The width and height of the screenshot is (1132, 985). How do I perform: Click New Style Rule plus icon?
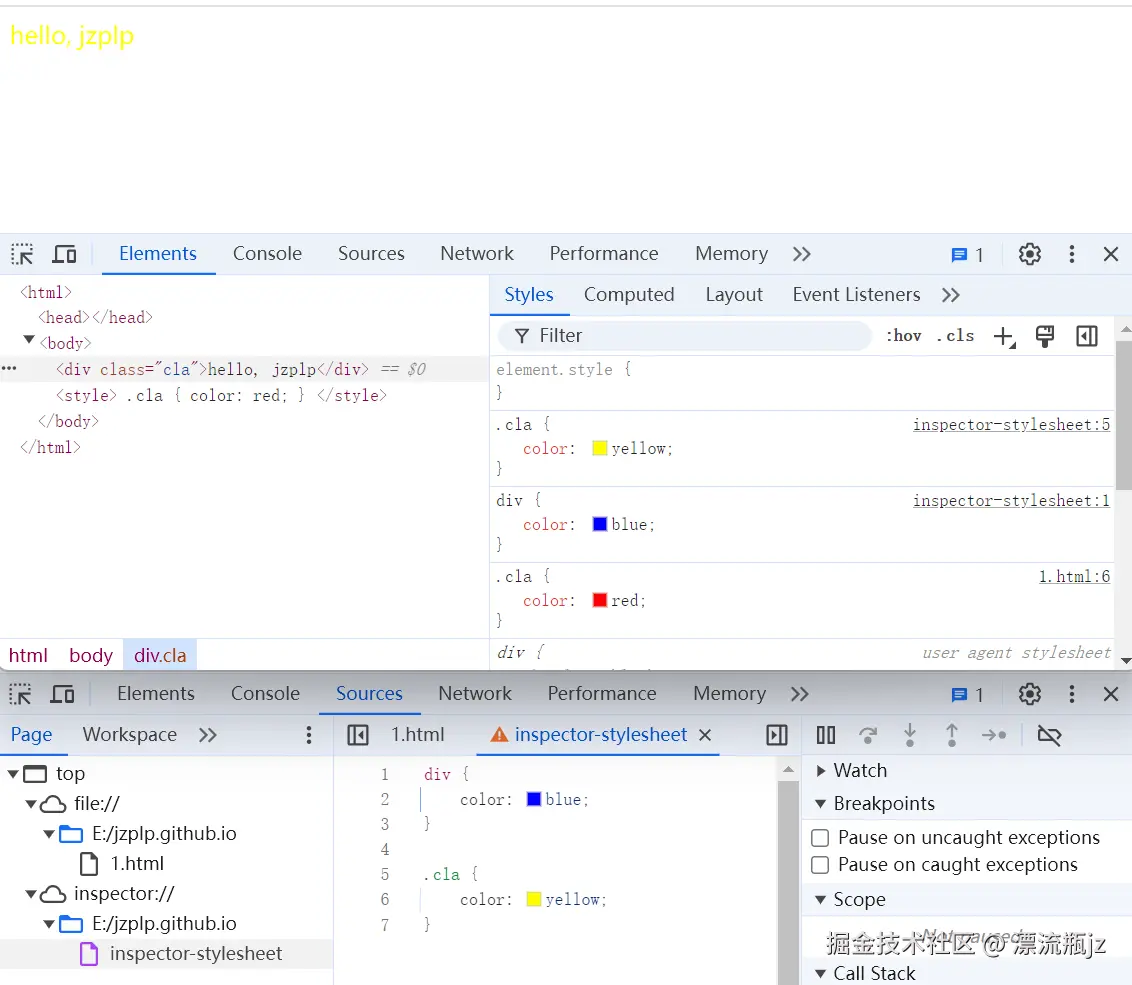coord(1004,337)
